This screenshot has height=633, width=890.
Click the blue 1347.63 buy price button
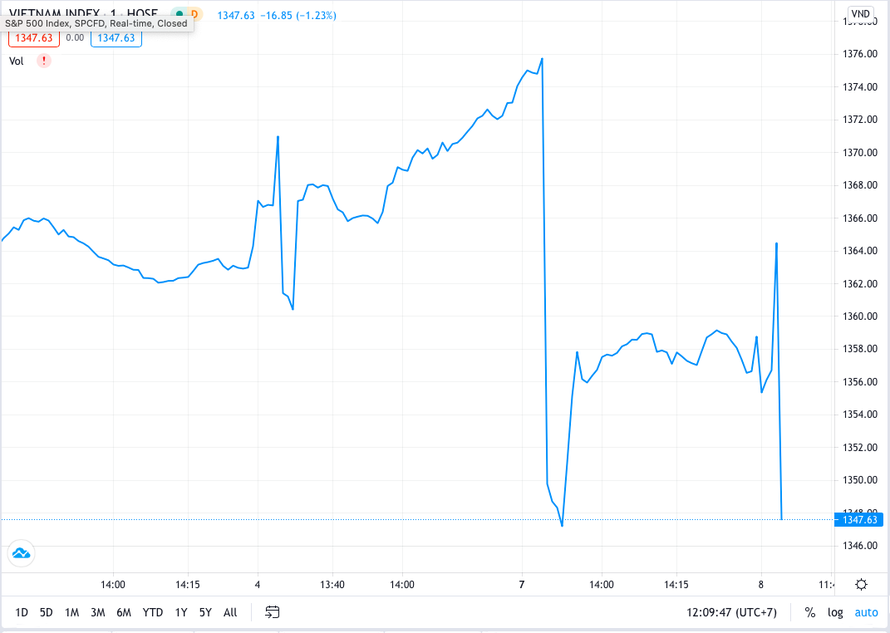pyautogui.click(x=116, y=38)
